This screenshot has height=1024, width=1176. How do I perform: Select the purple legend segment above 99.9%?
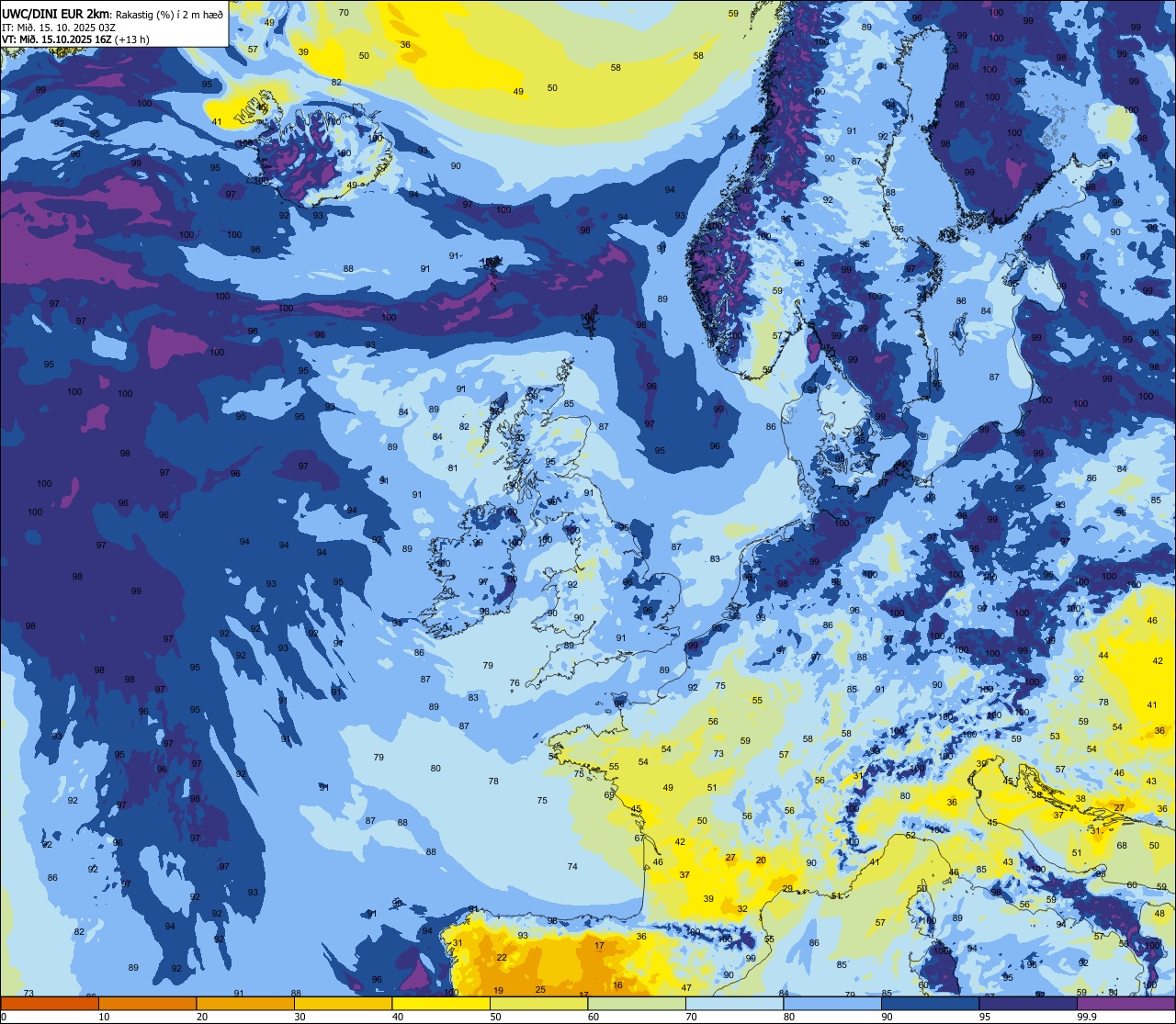(1126, 1003)
